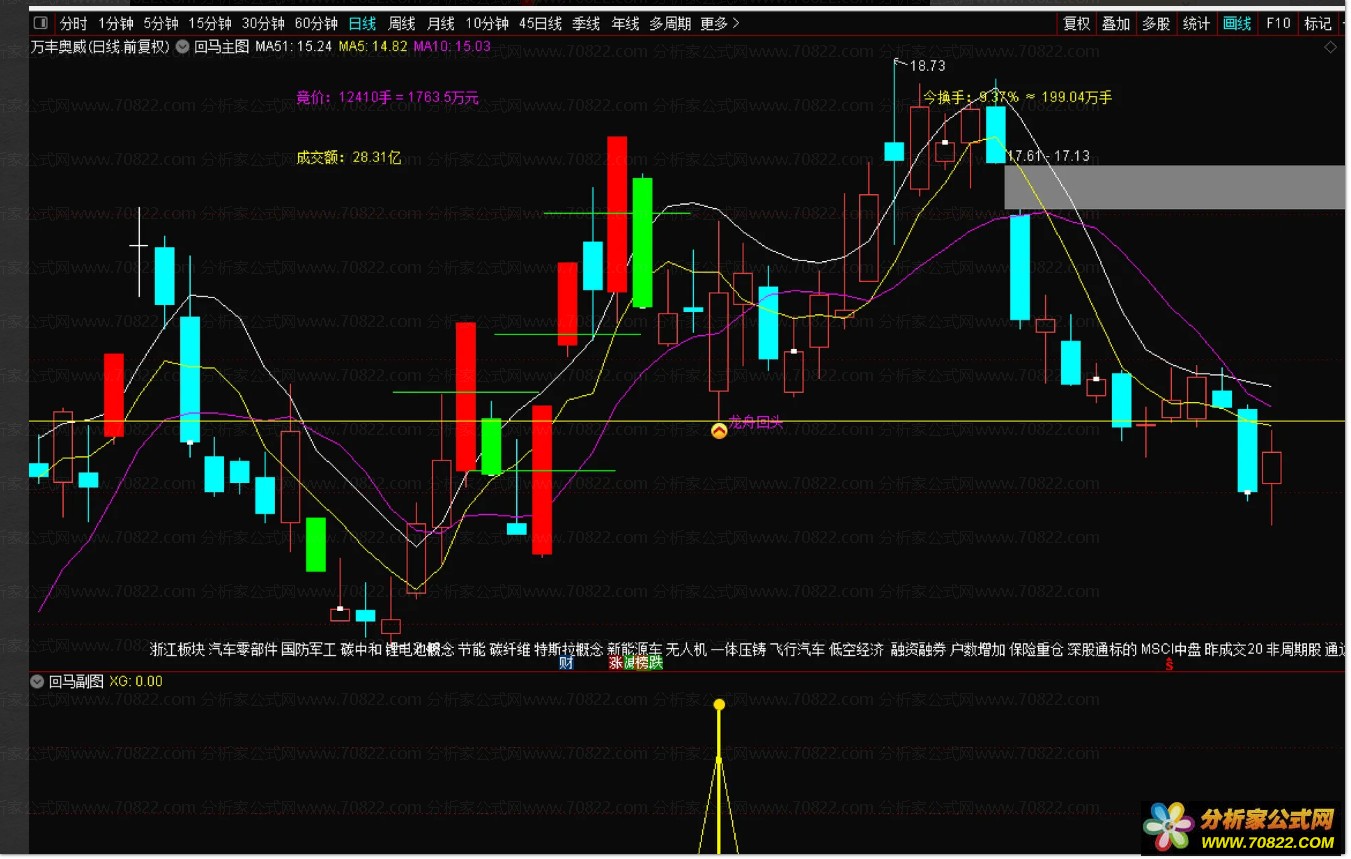The width and height of the screenshot is (1351, 859).
Task: Click the 龙舟回头 signal arrow icon
Action: tap(718, 431)
